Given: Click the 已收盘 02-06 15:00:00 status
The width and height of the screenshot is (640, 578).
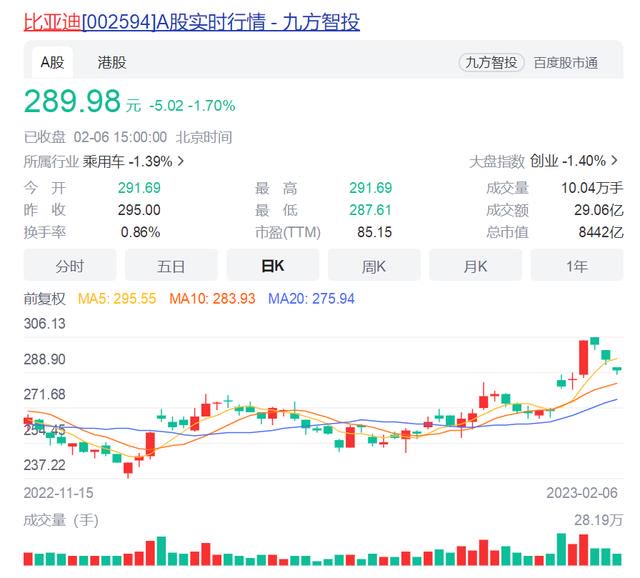Looking at the screenshot, I should point(96,137).
